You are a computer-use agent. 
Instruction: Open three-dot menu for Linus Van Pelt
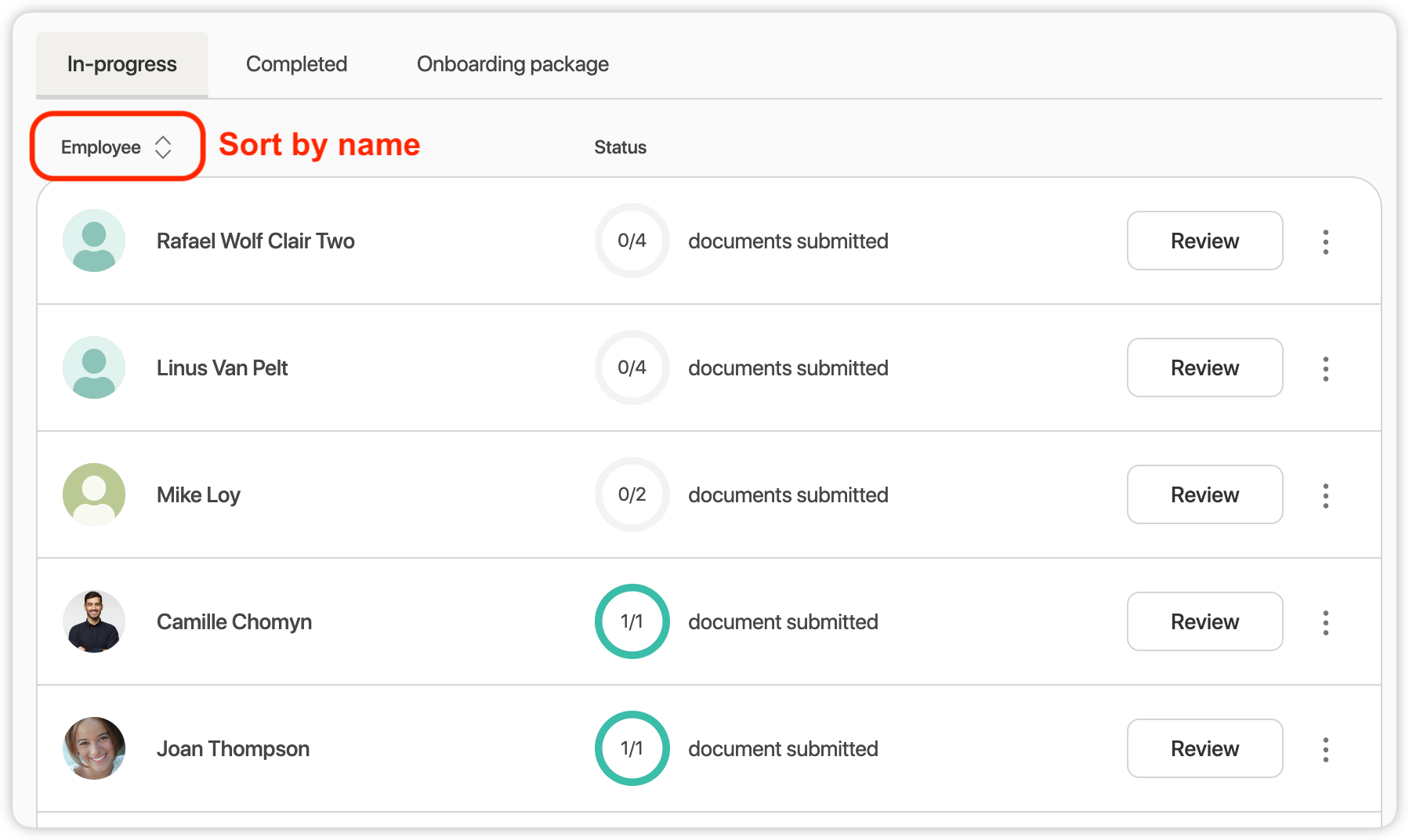click(x=1325, y=368)
